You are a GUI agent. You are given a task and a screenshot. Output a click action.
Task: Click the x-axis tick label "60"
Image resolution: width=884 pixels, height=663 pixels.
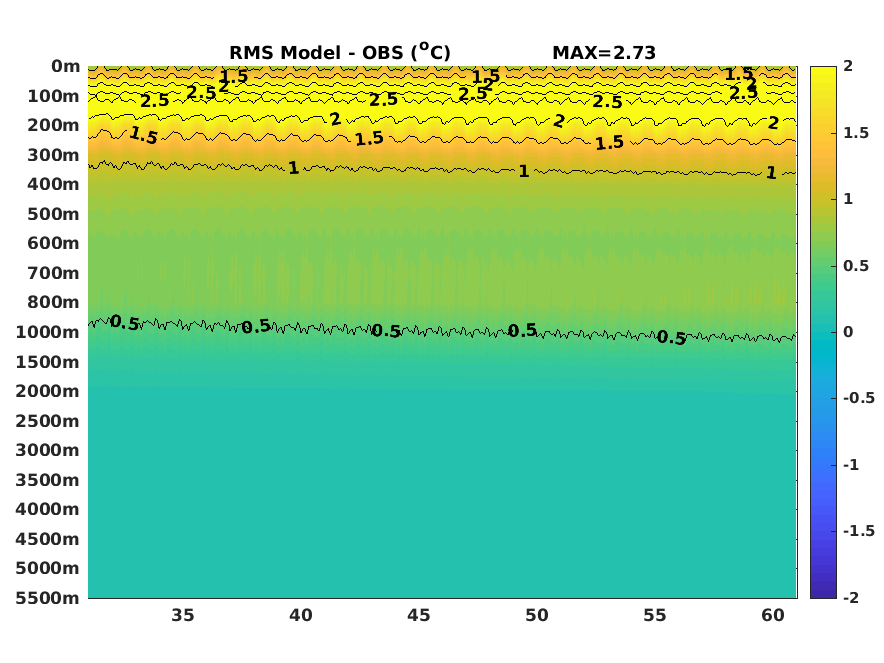tap(772, 615)
